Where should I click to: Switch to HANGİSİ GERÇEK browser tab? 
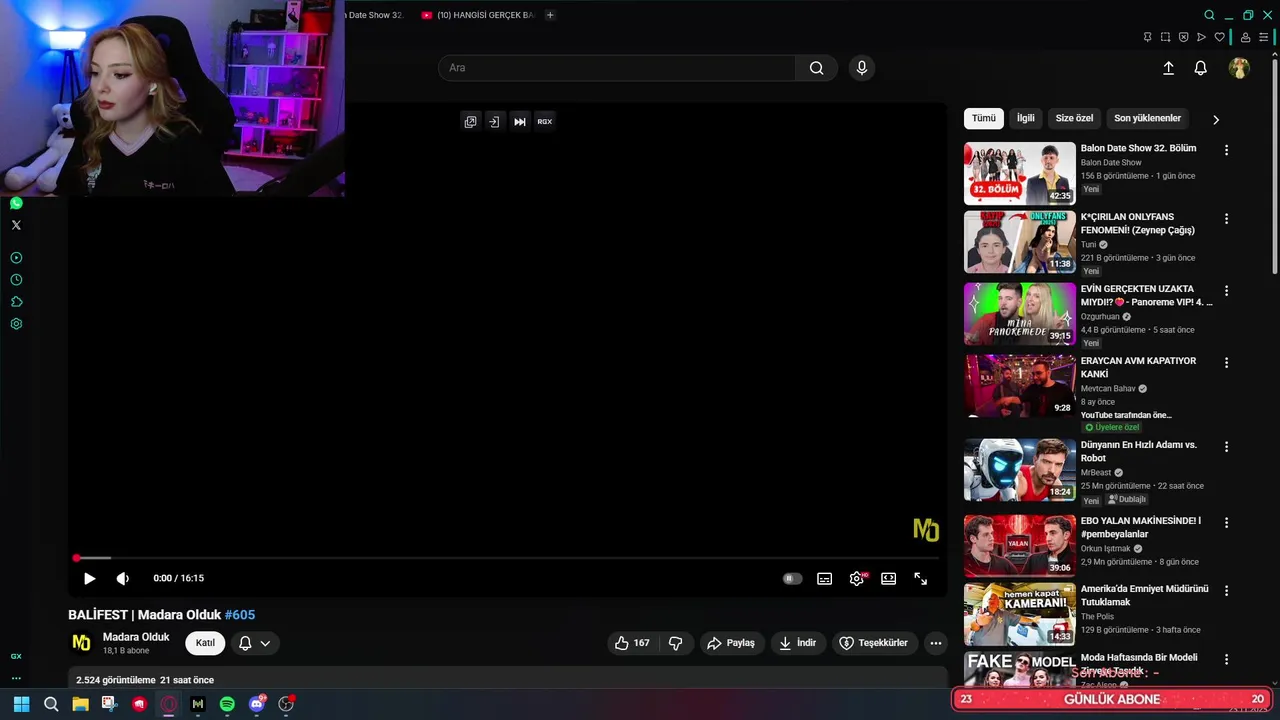tap(478, 15)
